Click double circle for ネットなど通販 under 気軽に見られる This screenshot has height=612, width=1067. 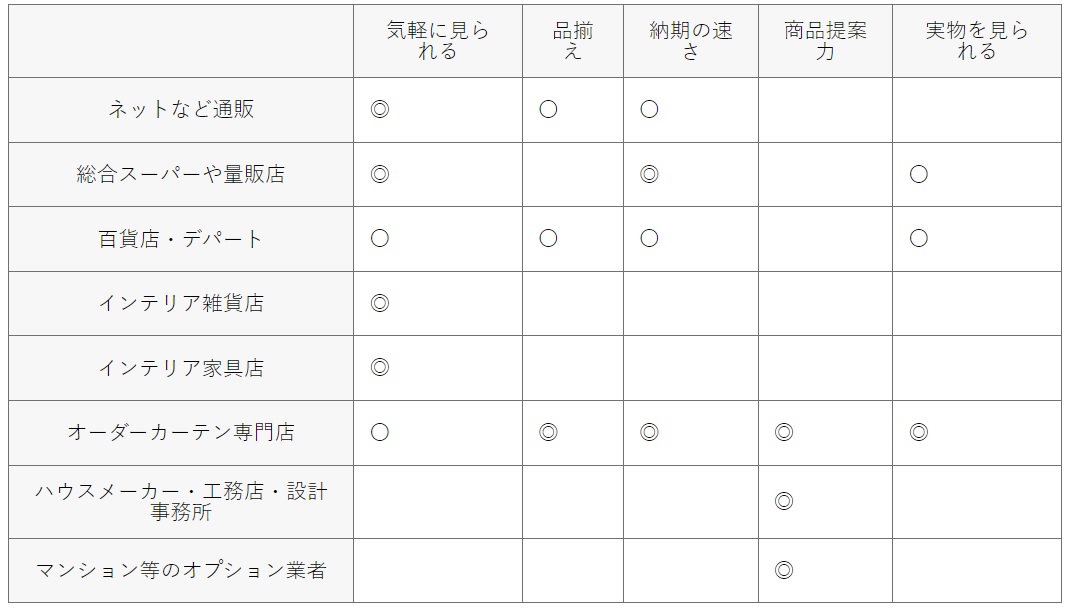[x=380, y=109]
